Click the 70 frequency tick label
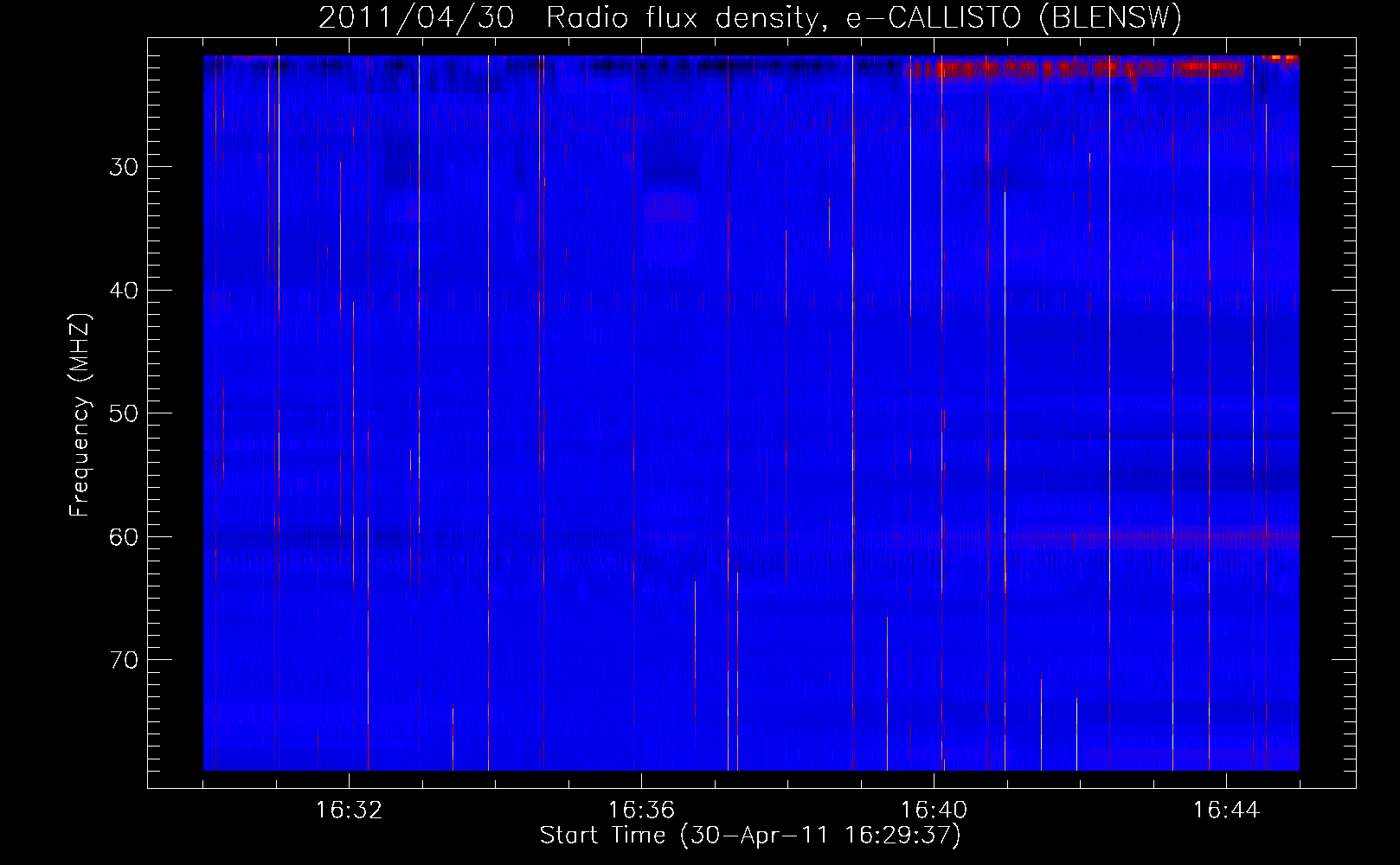Viewport: 1400px width, 865px height. pos(124,660)
